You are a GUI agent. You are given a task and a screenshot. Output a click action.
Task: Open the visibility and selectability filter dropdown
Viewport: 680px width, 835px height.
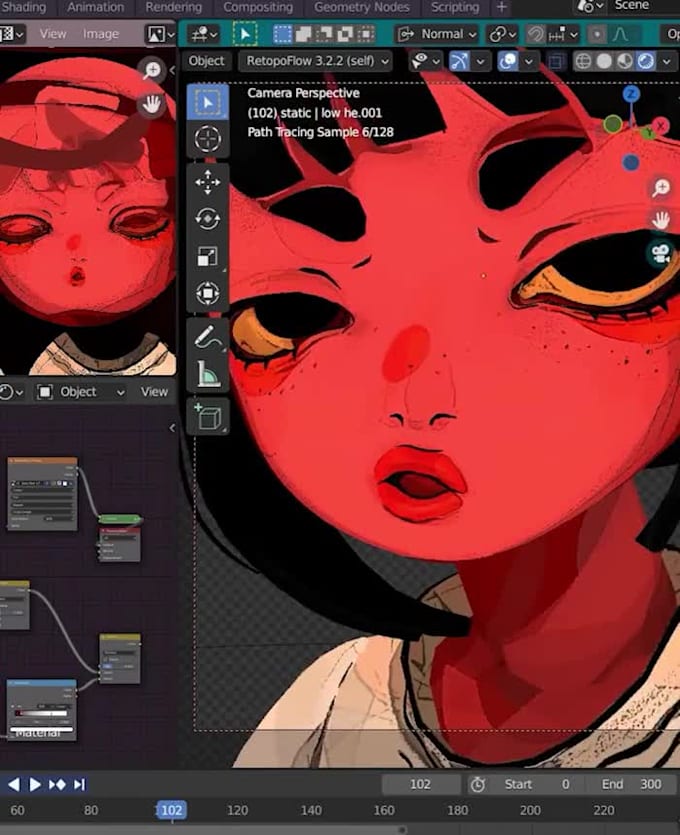click(x=425, y=61)
